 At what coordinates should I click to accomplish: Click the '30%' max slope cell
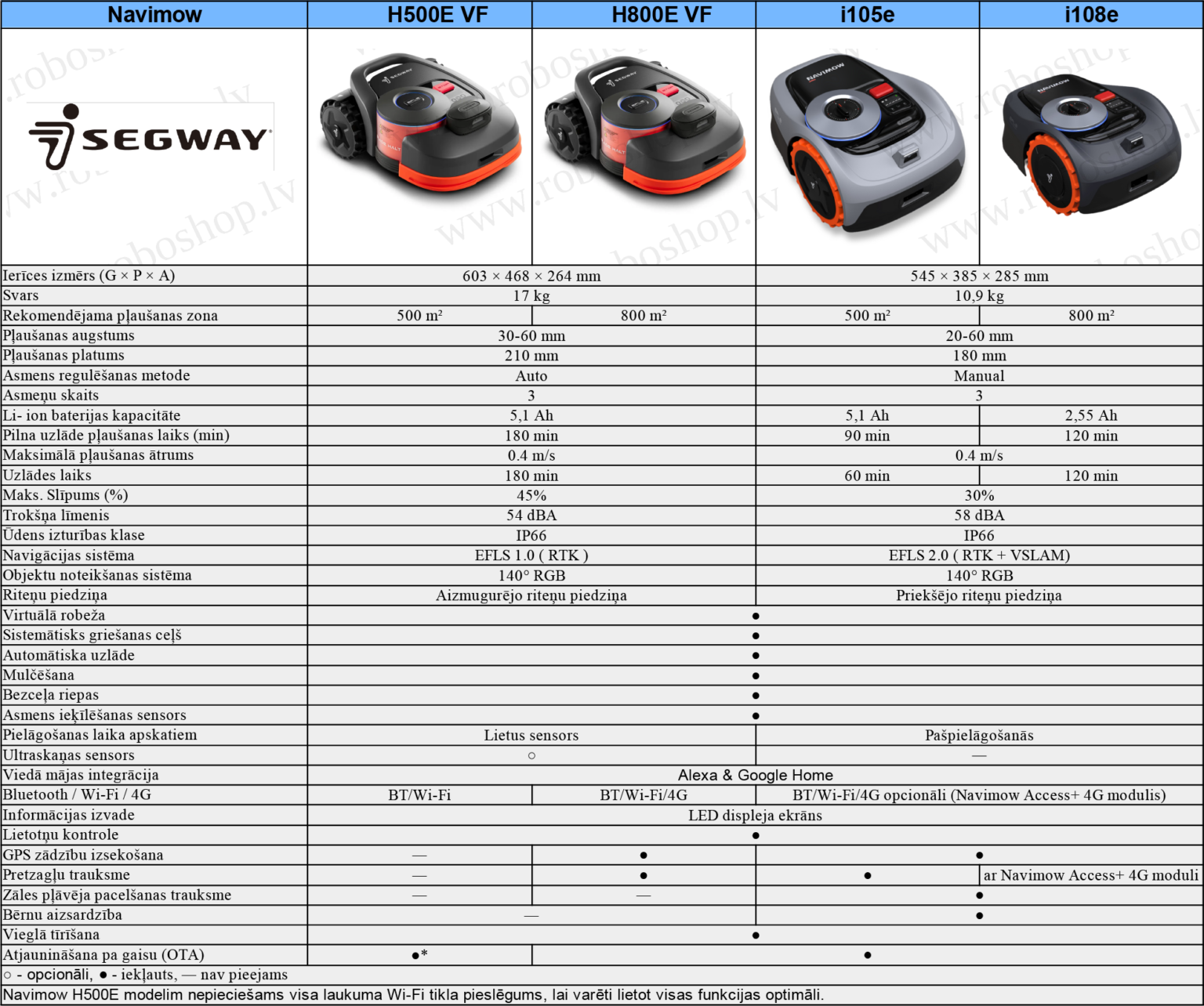click(x=980, y=496)
